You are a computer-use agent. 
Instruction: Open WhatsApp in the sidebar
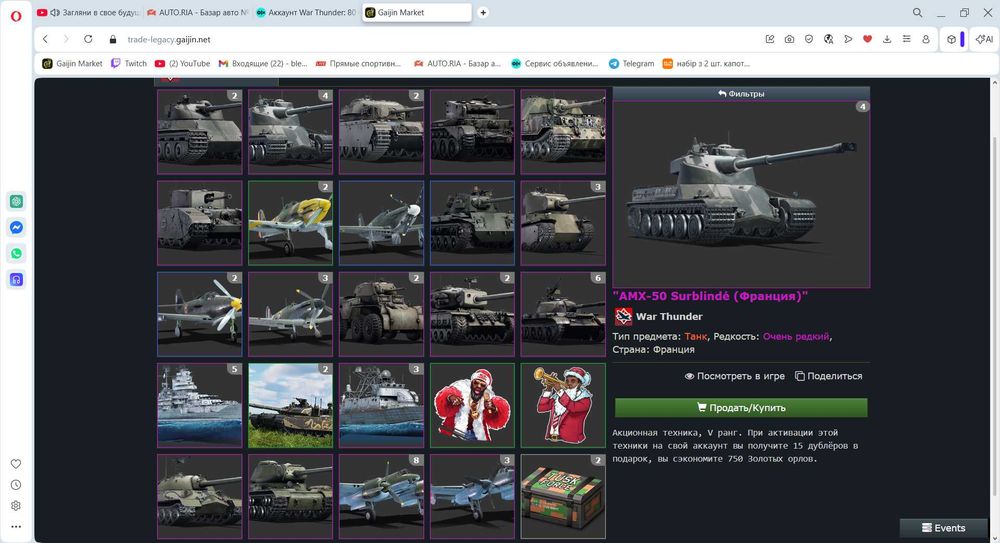tap(17, 254)
